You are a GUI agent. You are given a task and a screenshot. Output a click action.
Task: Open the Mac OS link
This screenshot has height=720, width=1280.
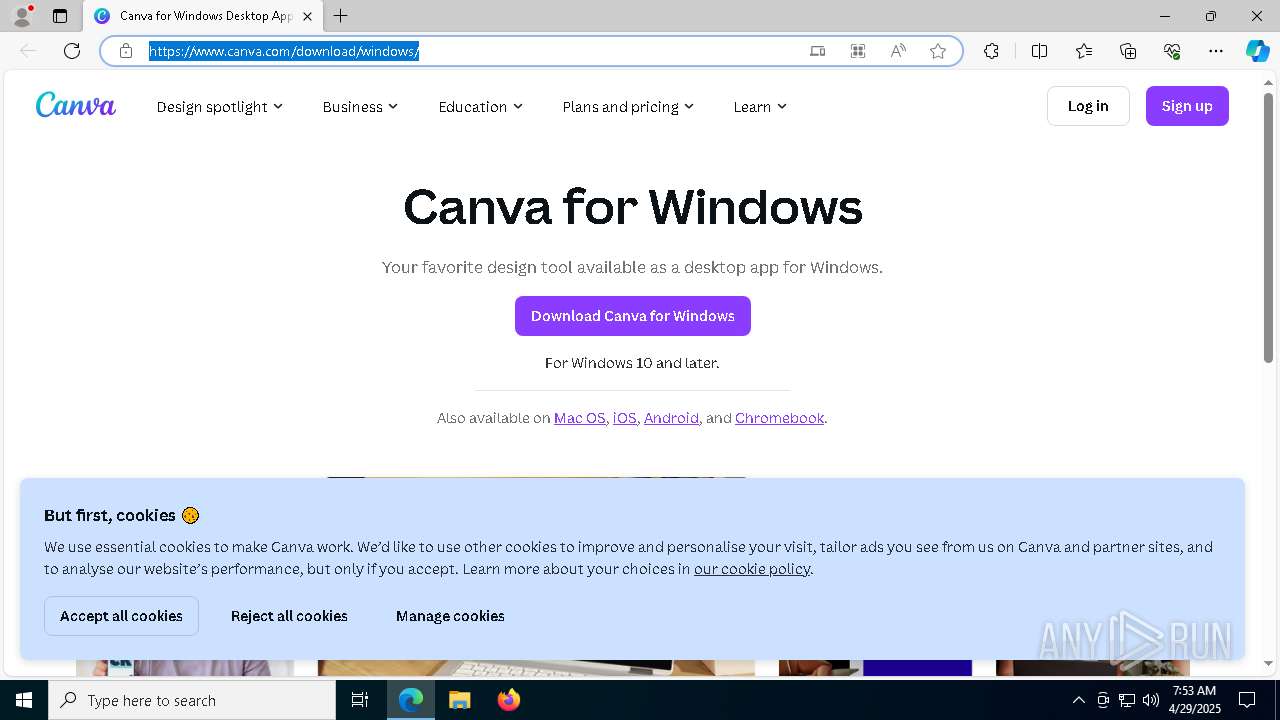coord(580,418)
